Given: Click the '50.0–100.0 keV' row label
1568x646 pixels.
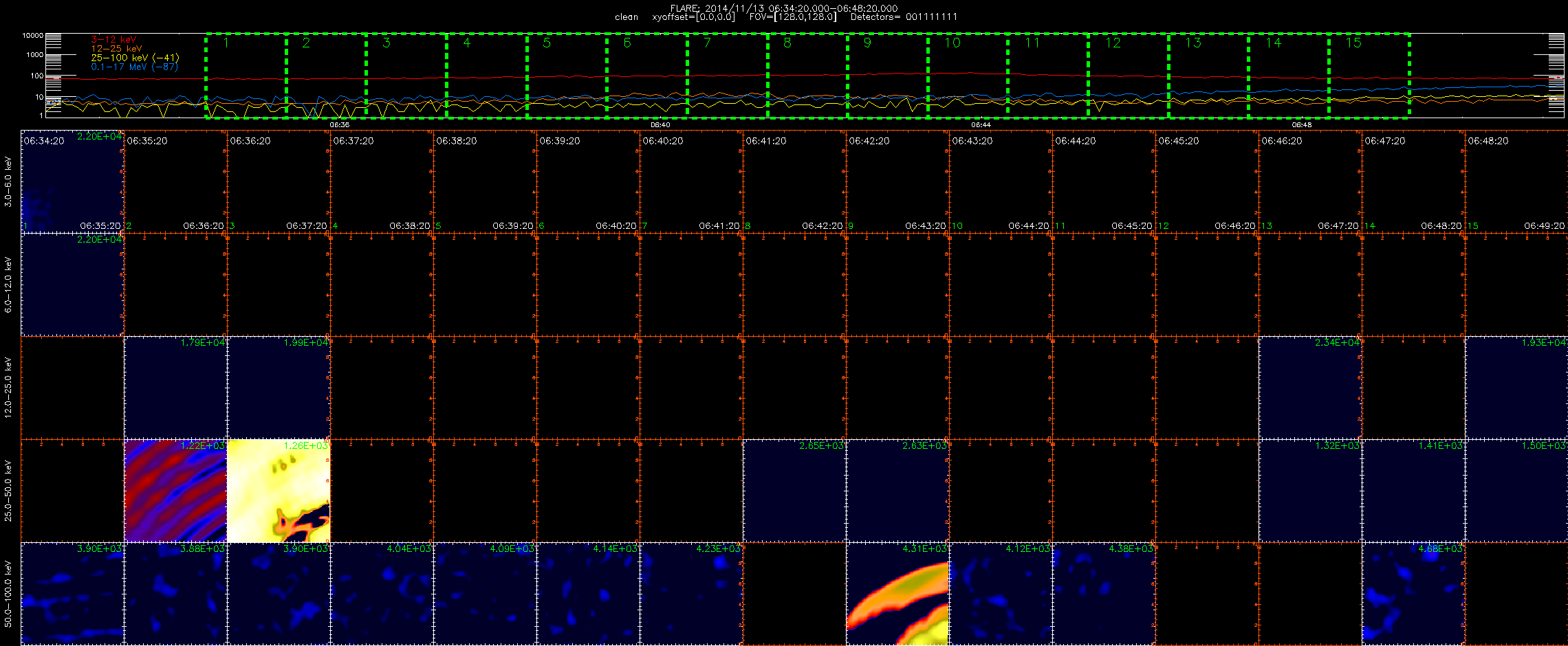Looking at the screenshot, I should pos(8,594).
